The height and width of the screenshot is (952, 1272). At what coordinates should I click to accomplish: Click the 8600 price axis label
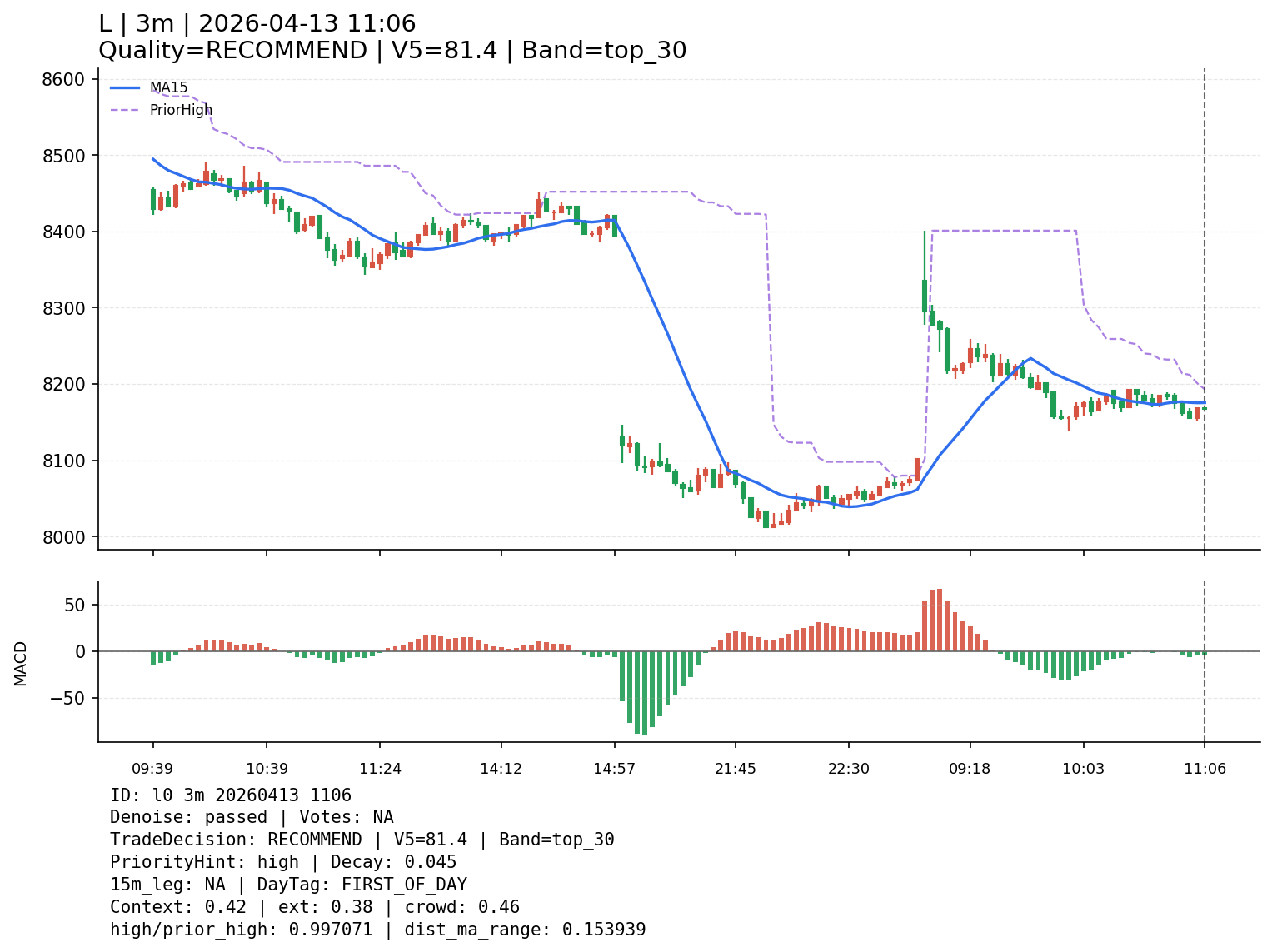pyautogui.click(x=62, y=79)
